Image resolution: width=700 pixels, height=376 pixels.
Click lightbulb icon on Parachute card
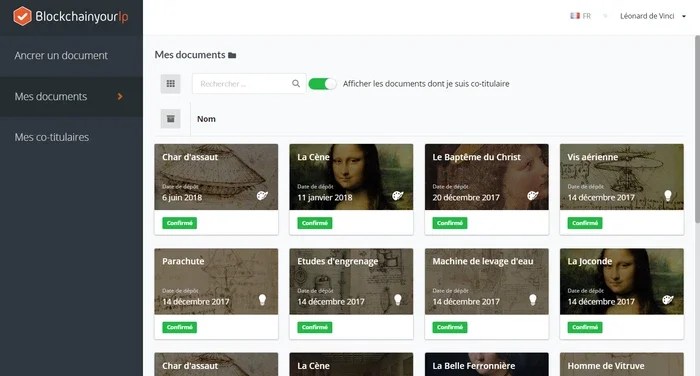tap(262, 300)
